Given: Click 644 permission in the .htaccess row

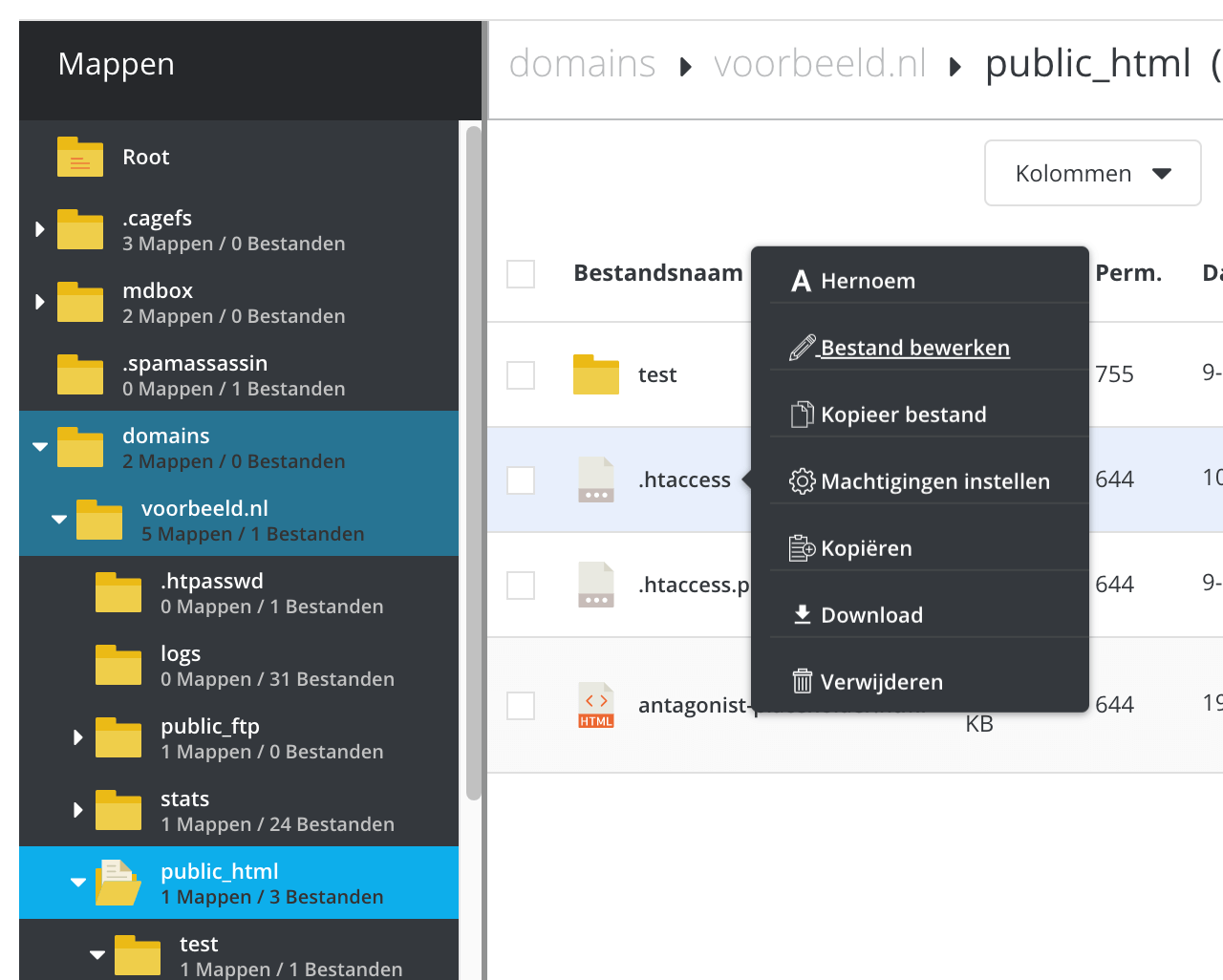Looking at the screenshot, I should 1114,479.
